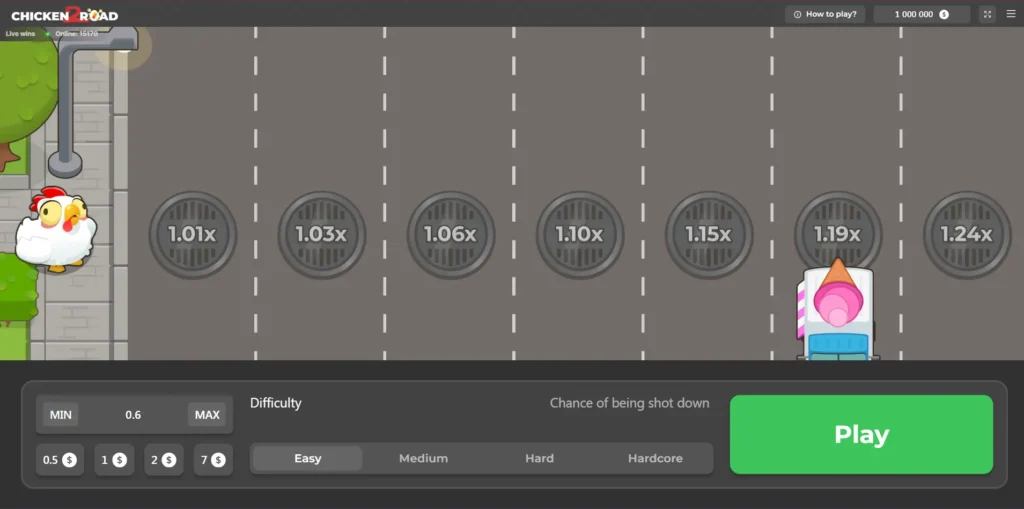Choose the 7 dollar quick bet
Image resolution: width=1024 pixels, height=509 pixels.
212,460
